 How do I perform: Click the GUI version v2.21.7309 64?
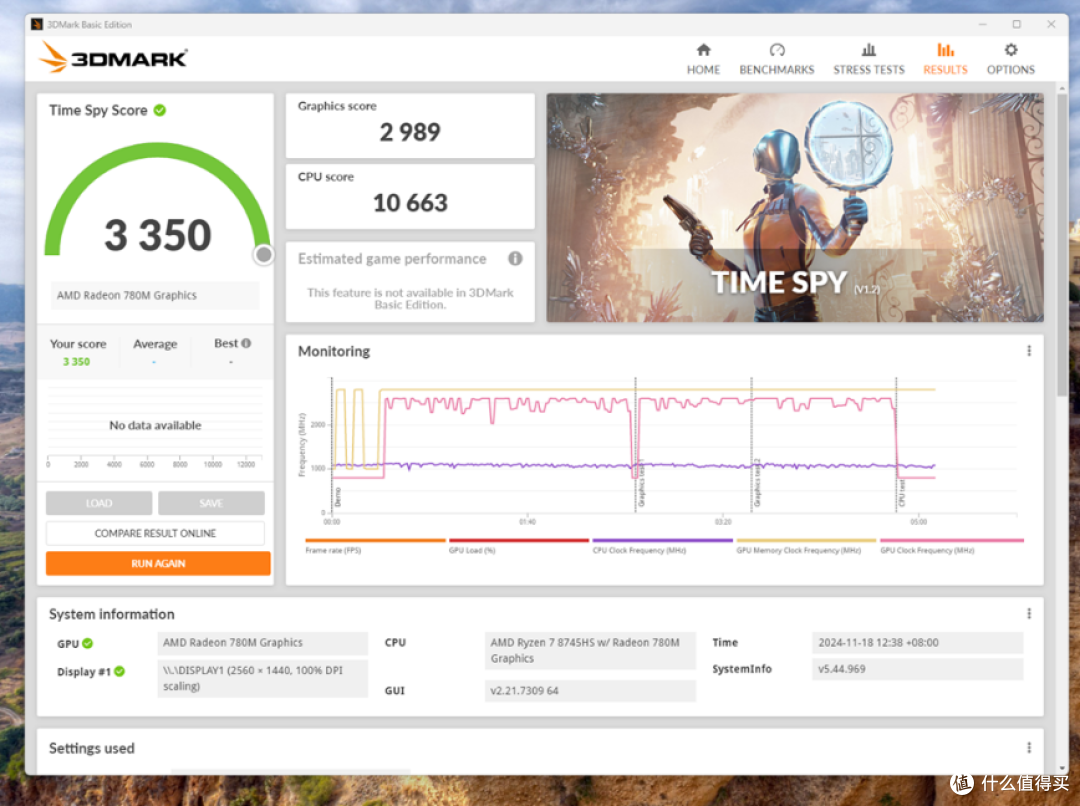590,690
